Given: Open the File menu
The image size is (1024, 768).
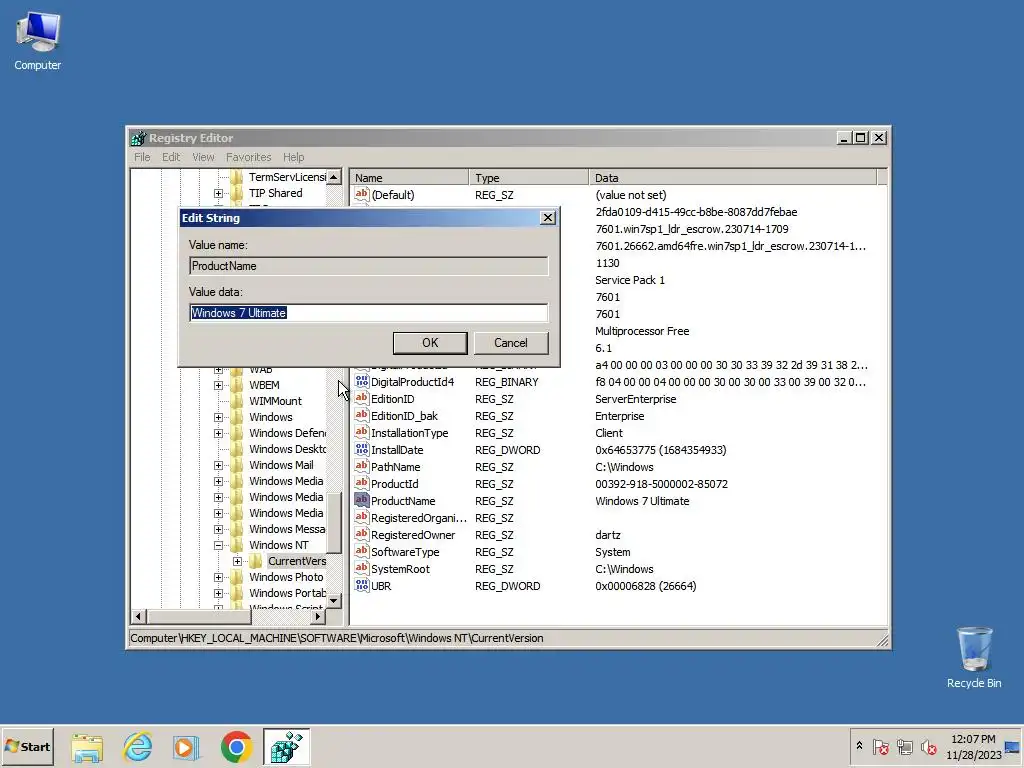Looking at the screenshot, I should click(142, 157).
